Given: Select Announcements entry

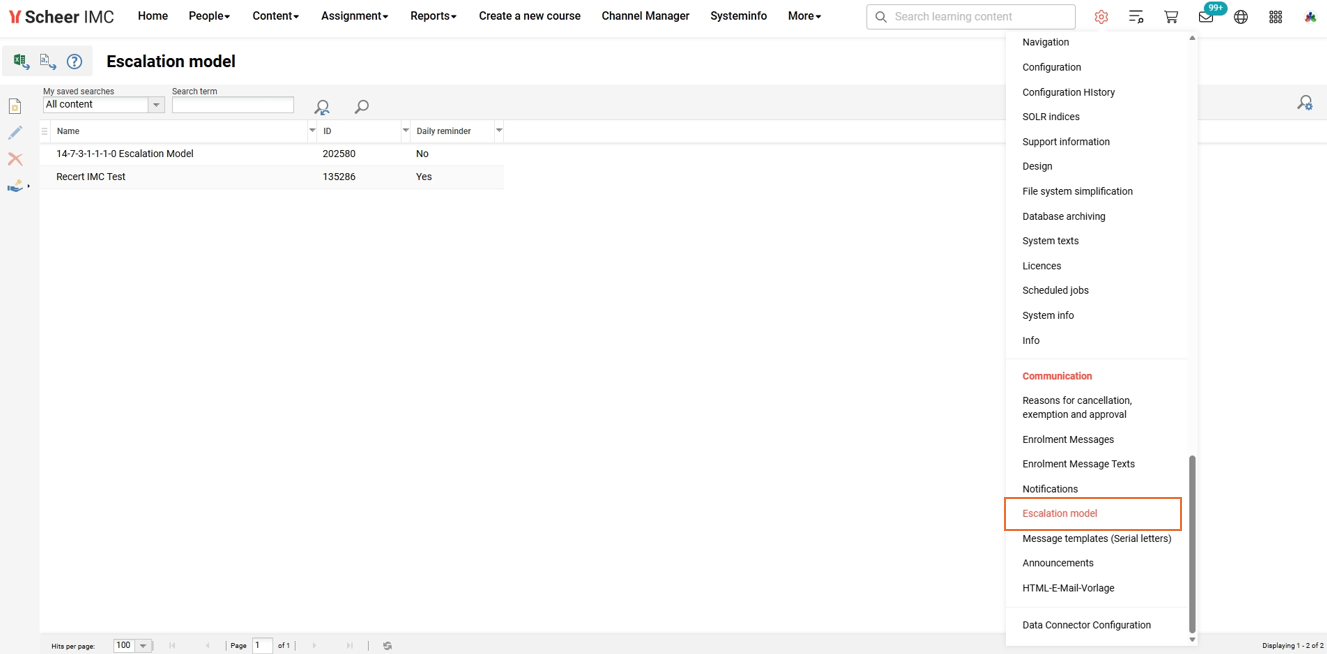Looking at the screenshot, I should coord(1058,563).
